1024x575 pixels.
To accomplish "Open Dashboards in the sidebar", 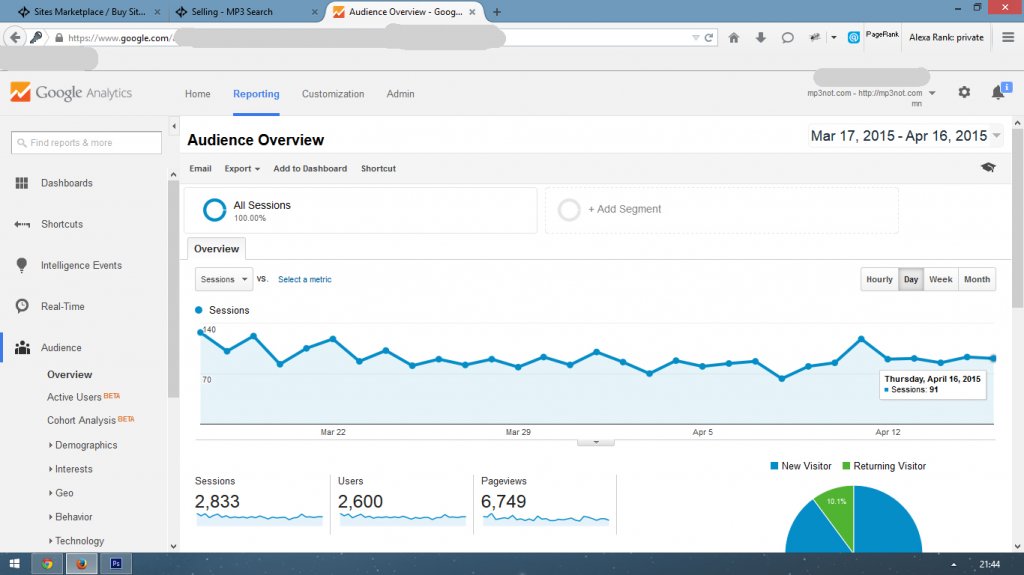I will pos(66,183).
